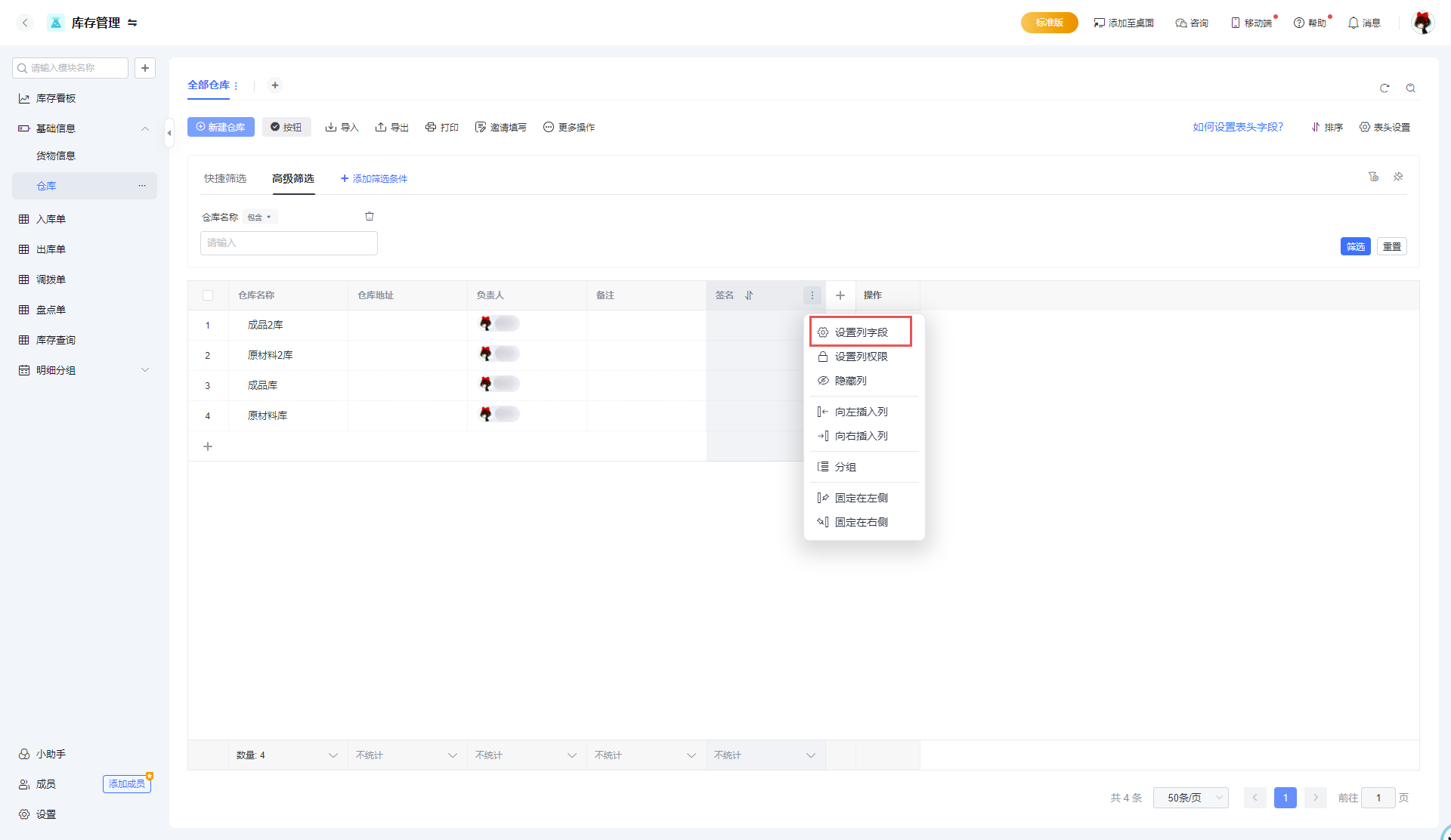This screenshot has height=840, width=1451.
Task: Click the pin icon in filter panel
Action: pos(1398,177)
